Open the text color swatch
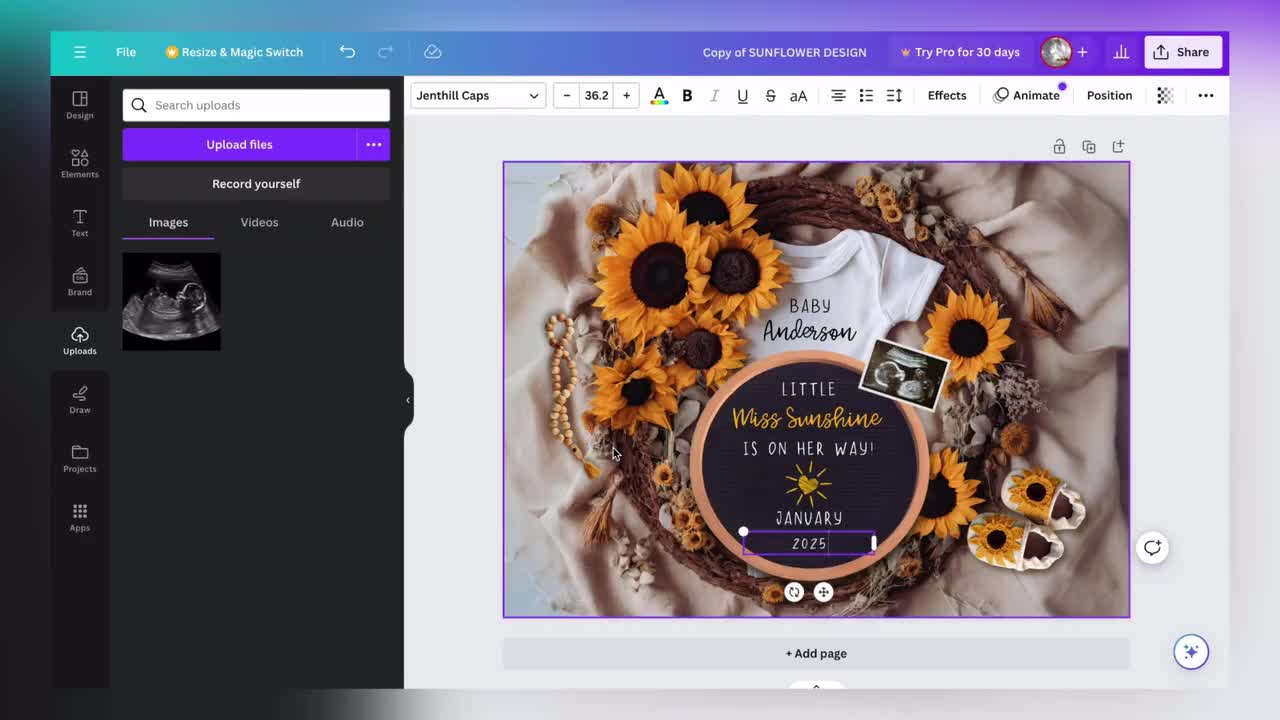This screenshot has height=720, width=1280. 659,95
